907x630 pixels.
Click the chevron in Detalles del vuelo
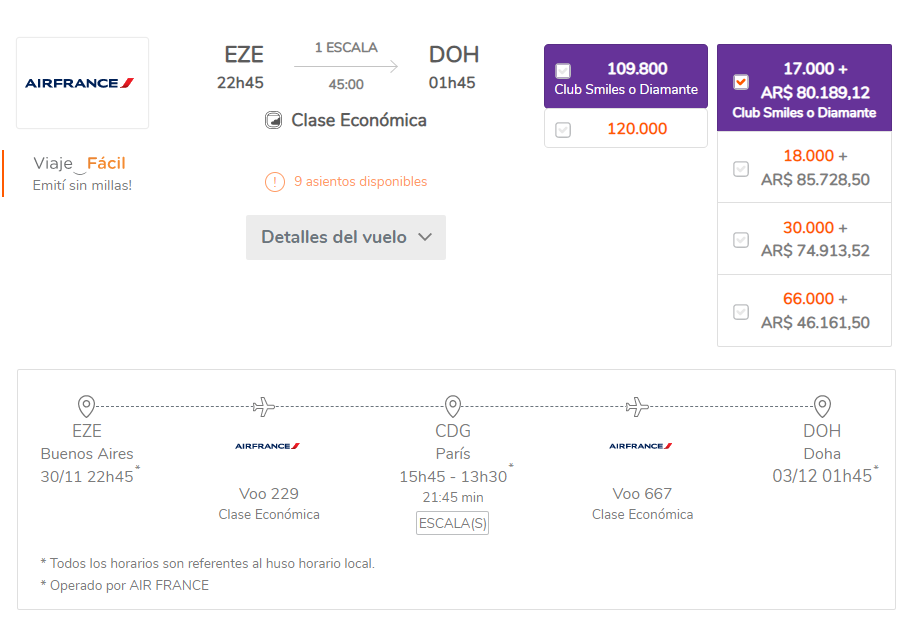click(x=425, y=237)
